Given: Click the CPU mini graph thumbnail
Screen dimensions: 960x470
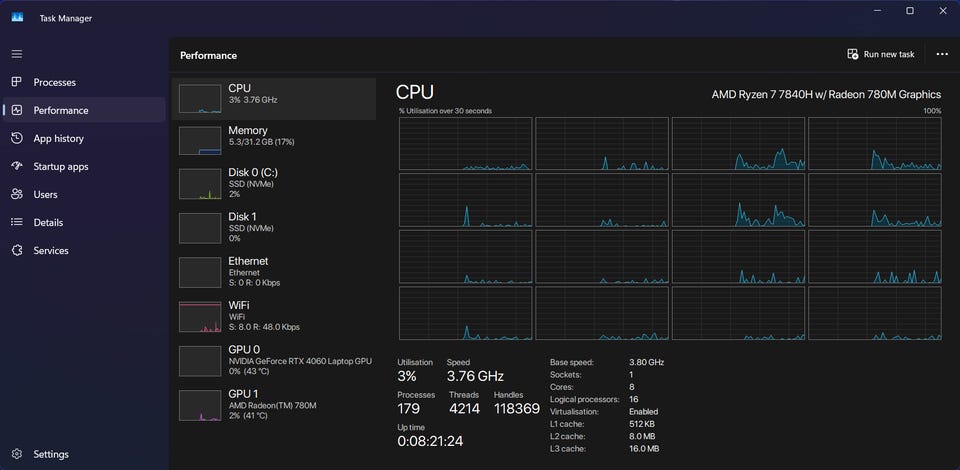Looking at the screenshot, I should tap(200, 99).
